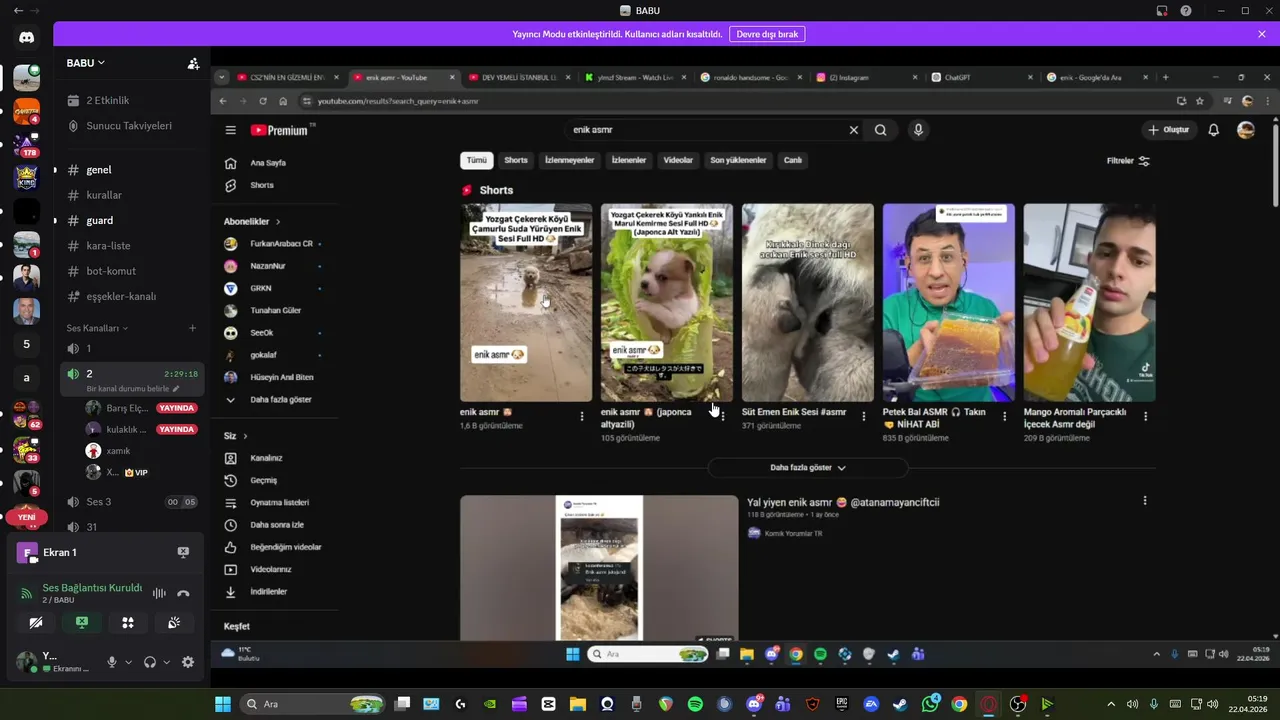
Task: Disconnect from voice with the phone icon
Action: coord(183,593)
